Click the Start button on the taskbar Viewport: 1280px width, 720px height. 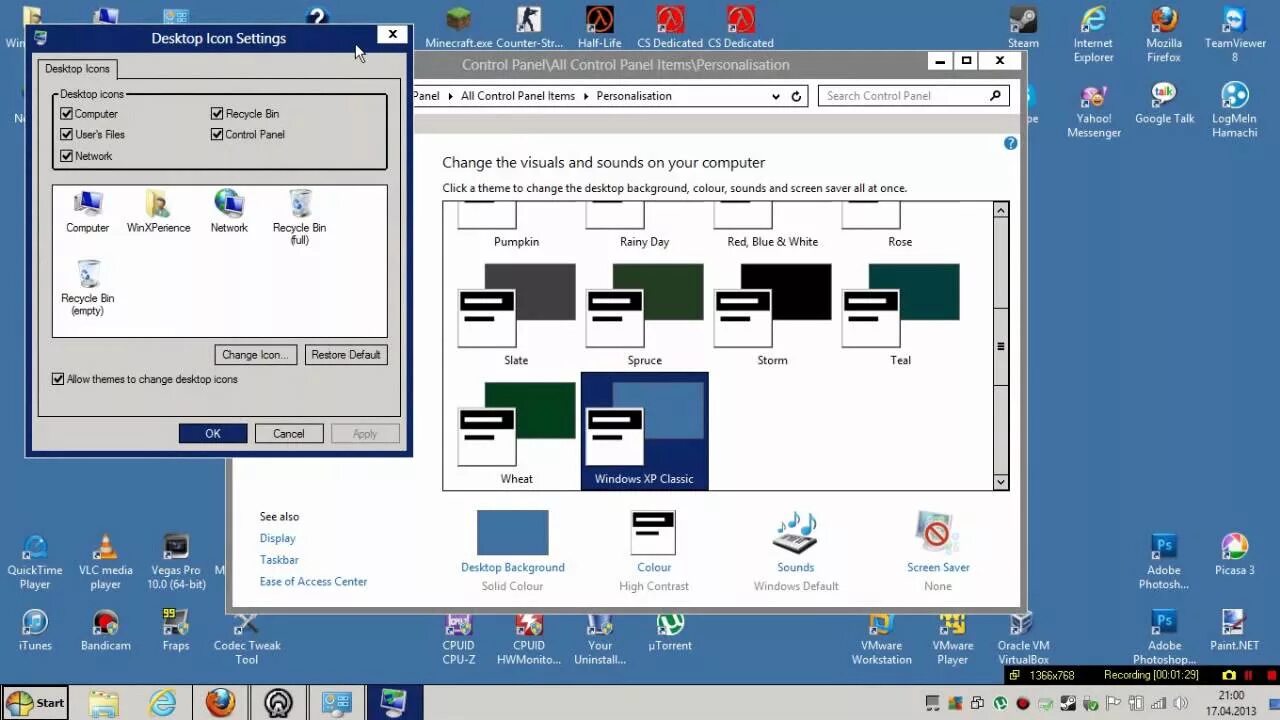(x=35, y=703)
